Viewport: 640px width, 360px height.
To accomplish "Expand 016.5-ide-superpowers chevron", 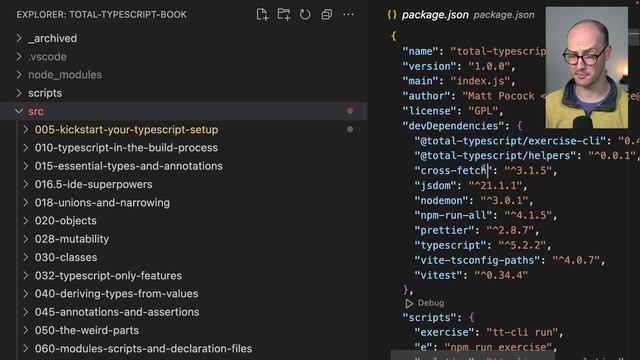I will pos(26,184).
